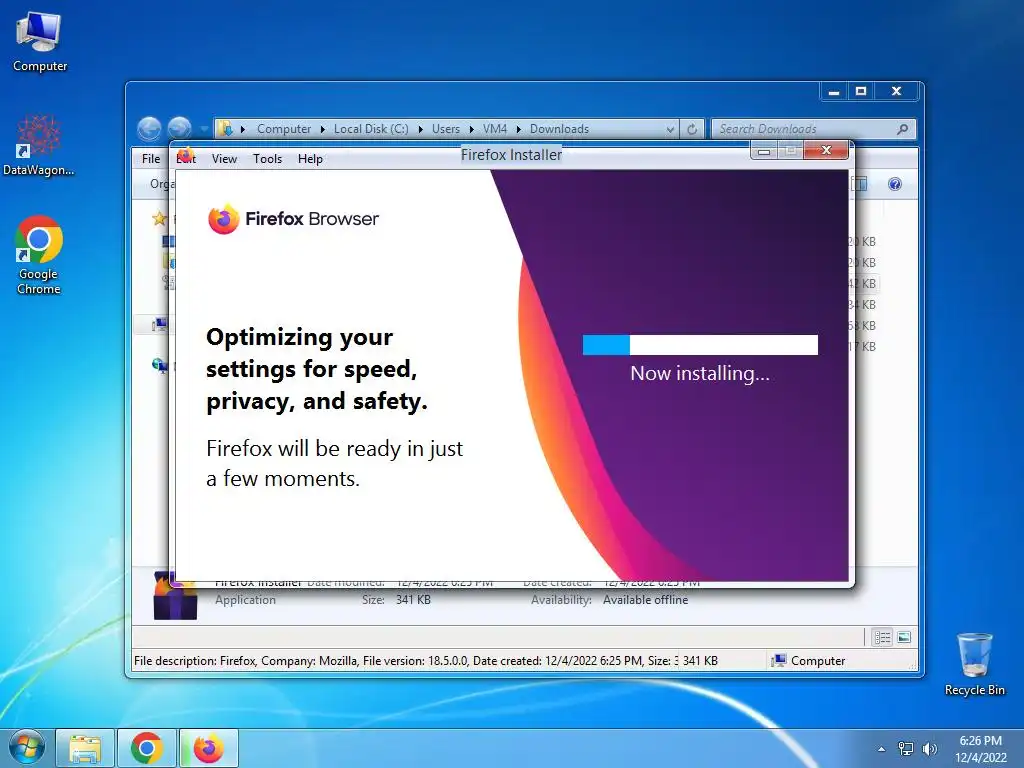This screenshot has width=1024, height=768.
Task: Open the File menu in Explorer
Action: (151, 159)
